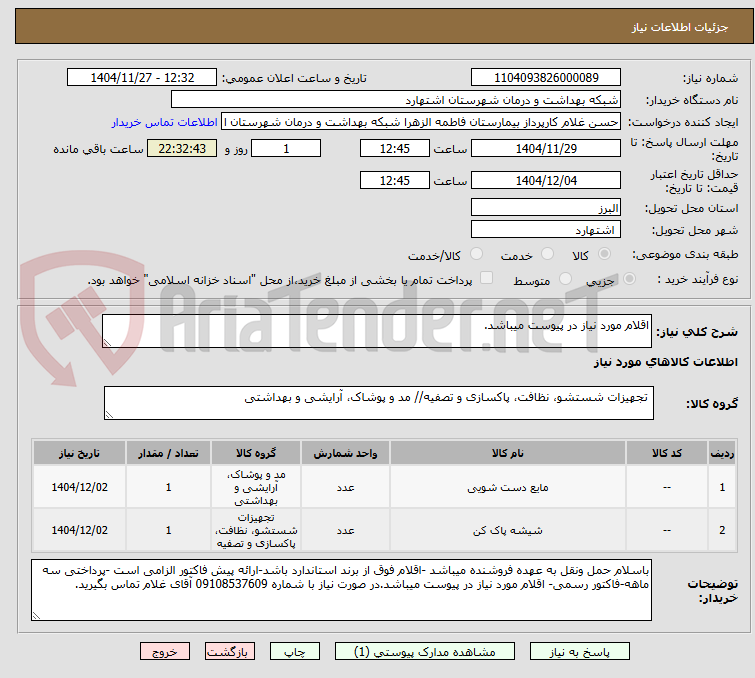Viewport: 755px width, 678px height.
Task: Click the goods group cell مد و پوشاک
Action: coord(256,487)
